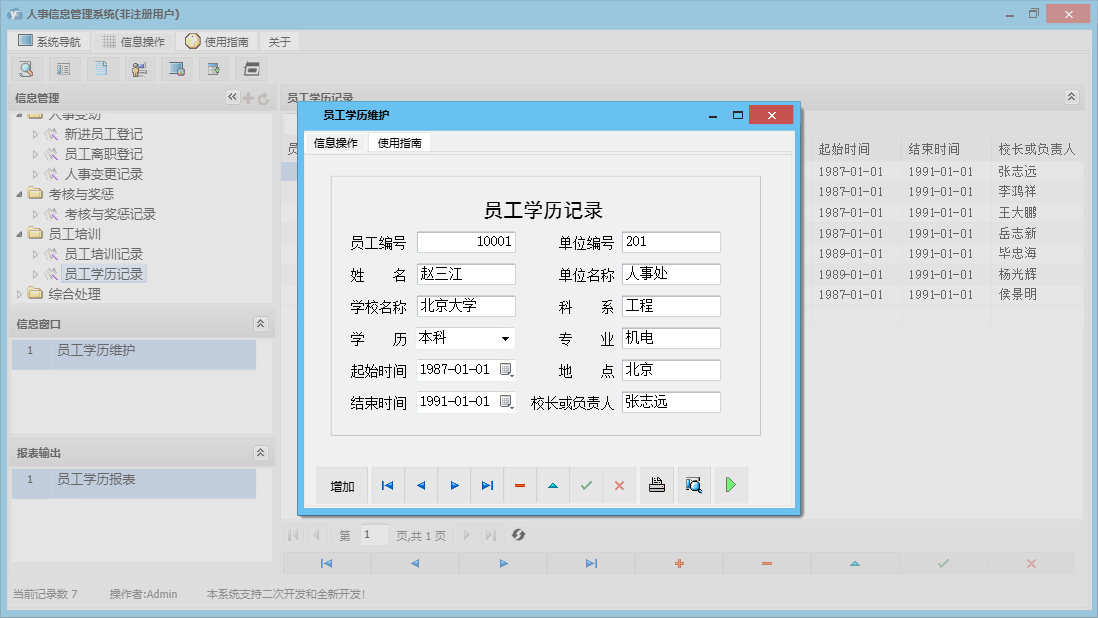Cancel edits with the red X icon
Image resolution: width=1098 pixels, height=618 pixels.
619,485
